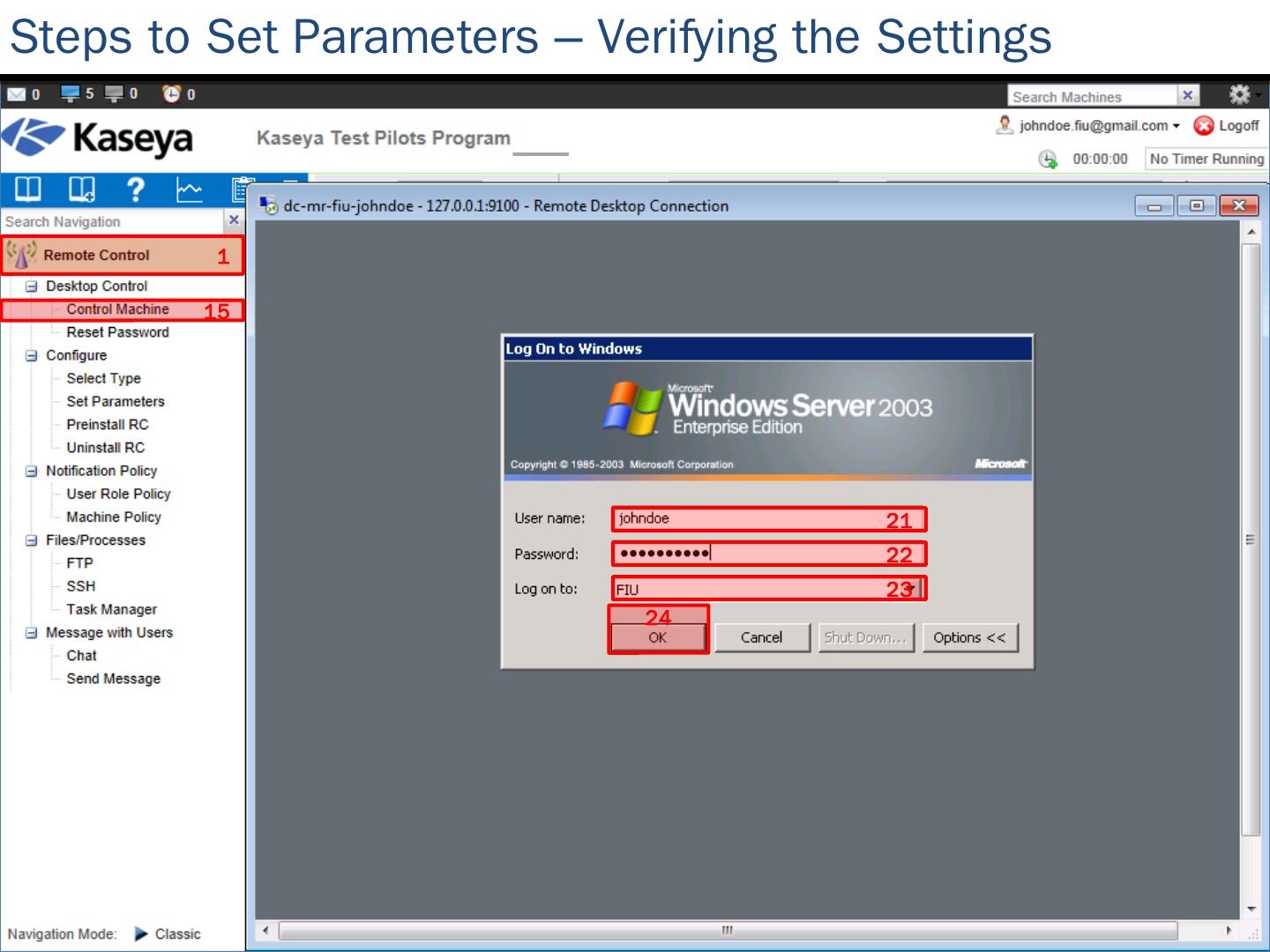The height and width of the screenshot is (952, 1270).
Task: Select Control Machine in the tree
Action: (117, 309)
